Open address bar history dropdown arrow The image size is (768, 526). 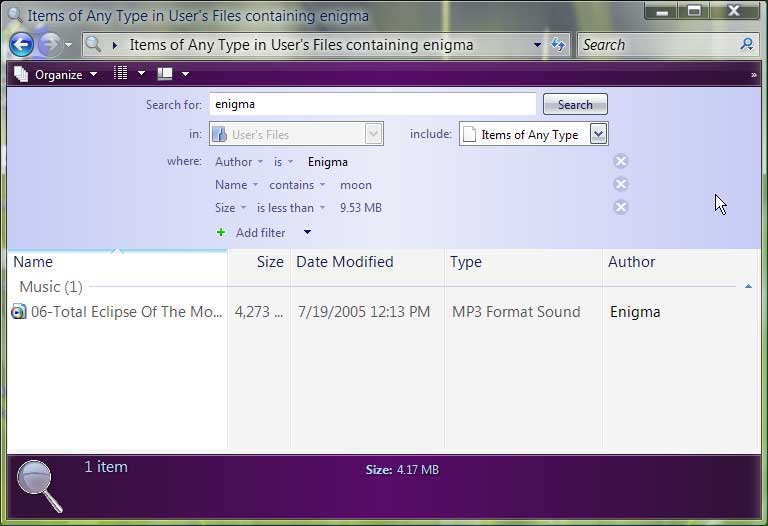(x=537, y=45)
